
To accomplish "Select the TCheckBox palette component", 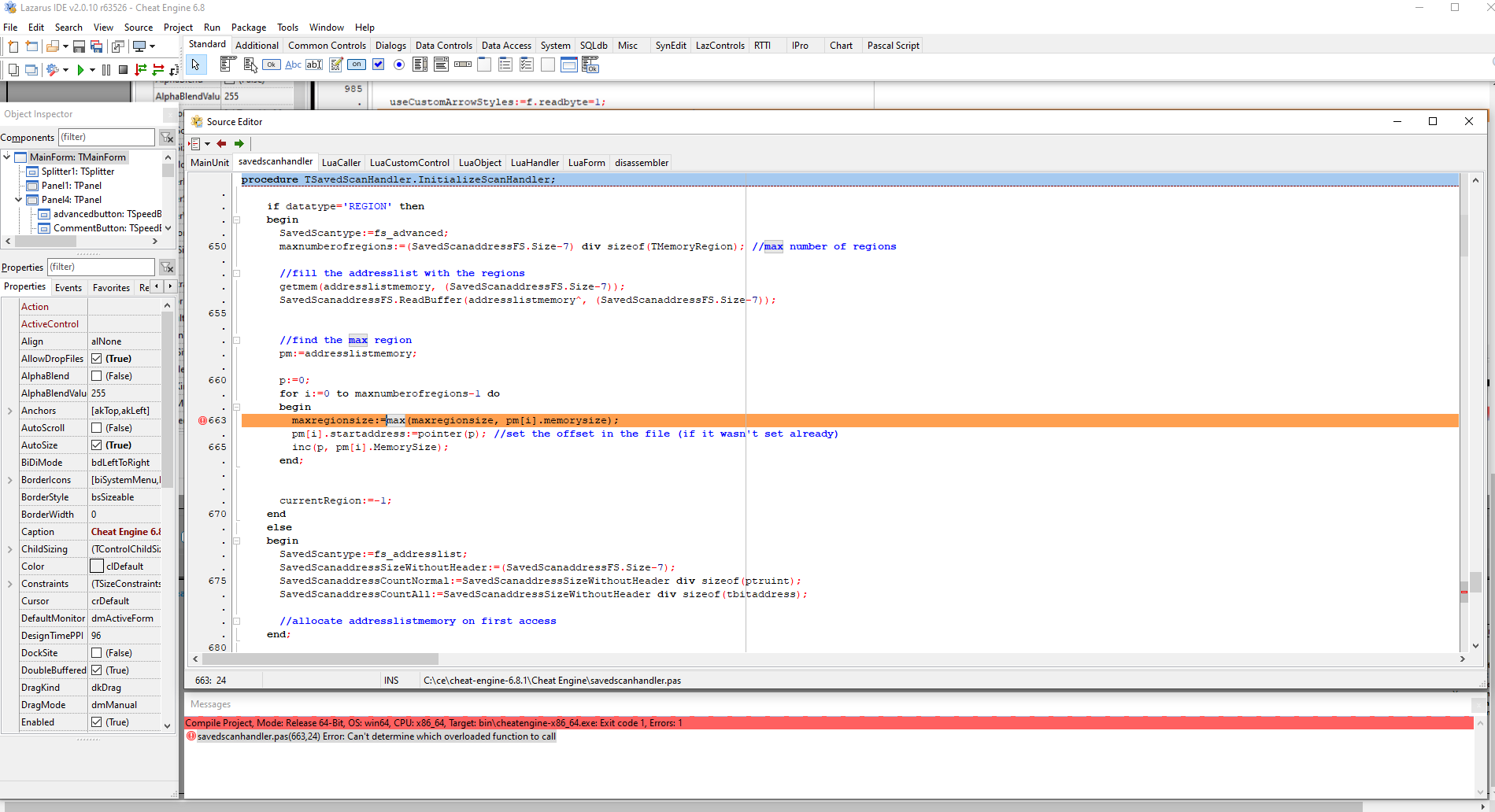I will 378,65.
